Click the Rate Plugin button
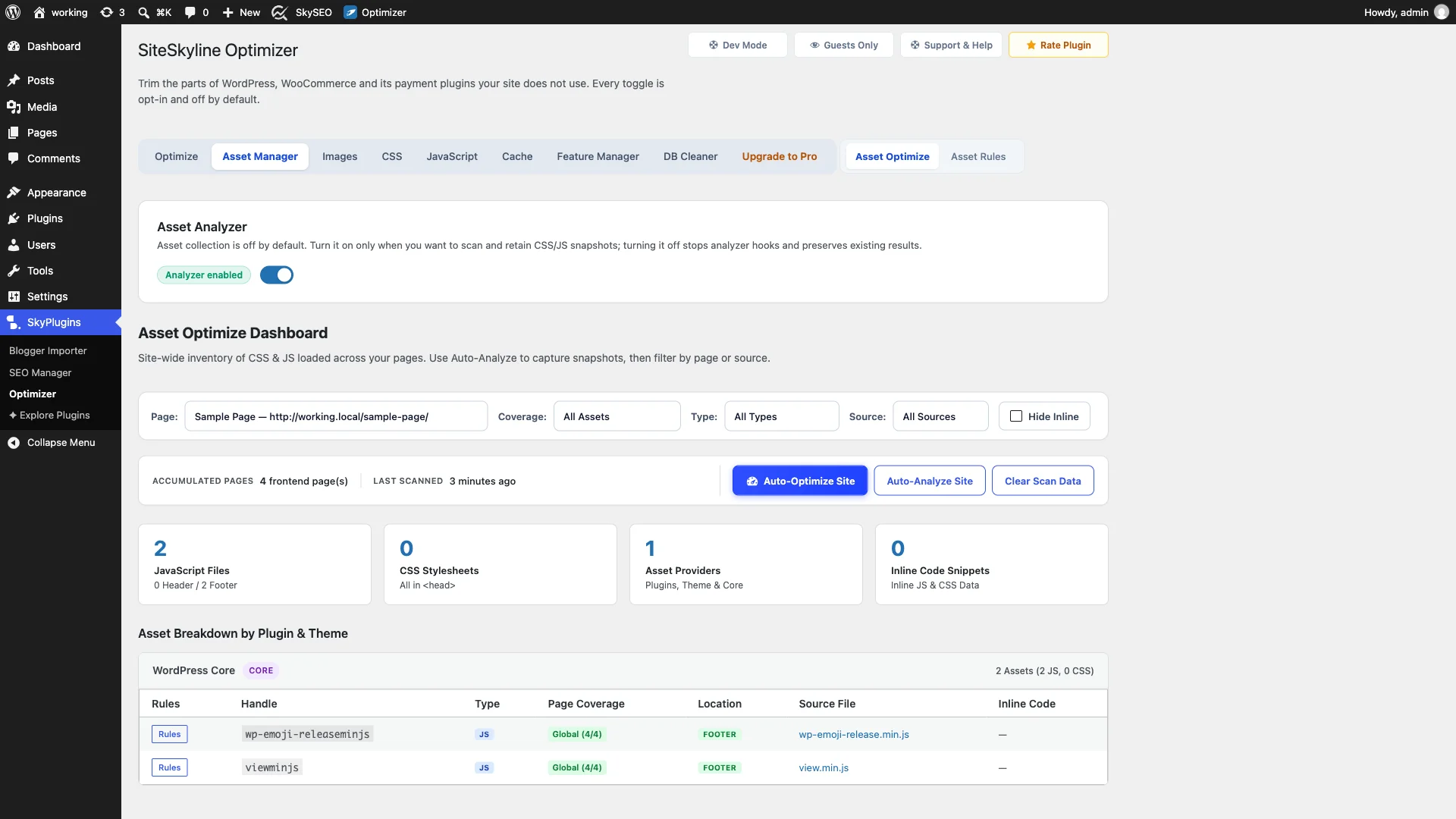1456x819 pixels. [1058, 45]
